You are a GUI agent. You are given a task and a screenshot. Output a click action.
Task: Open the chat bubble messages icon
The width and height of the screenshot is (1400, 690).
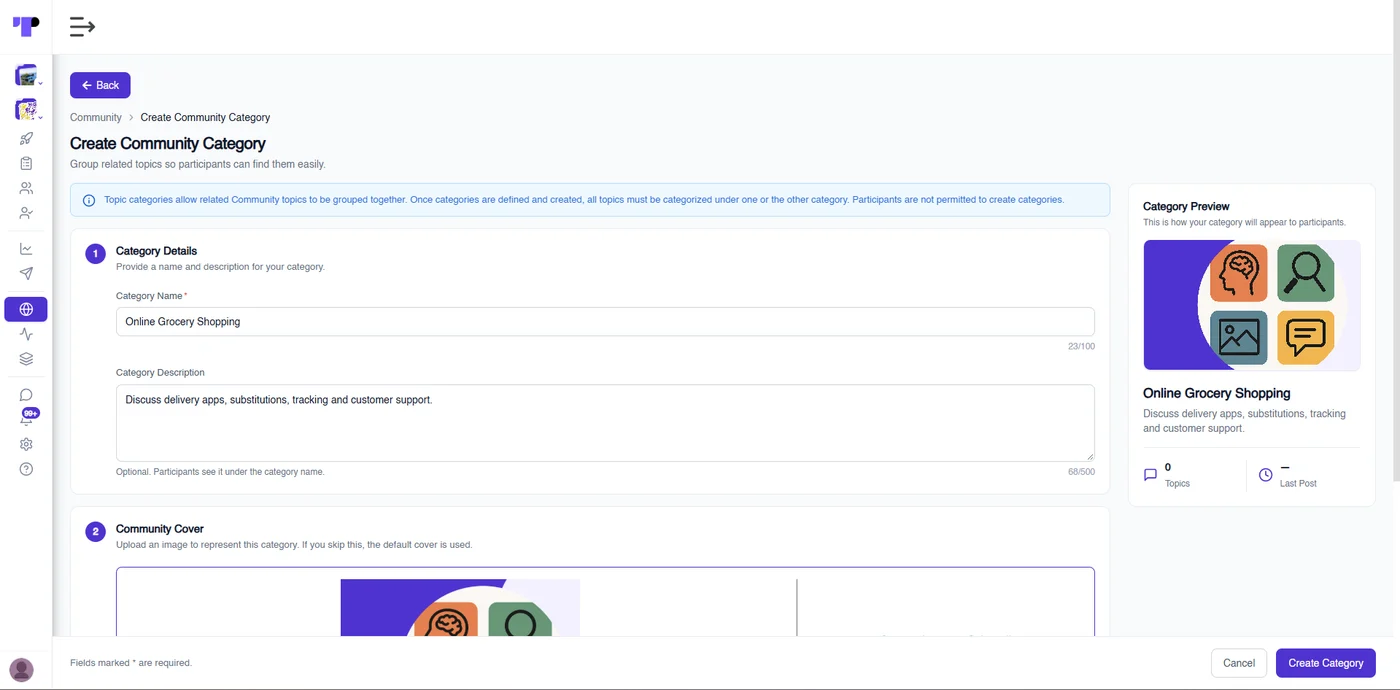pyautogui.click(x=26, y=395)
